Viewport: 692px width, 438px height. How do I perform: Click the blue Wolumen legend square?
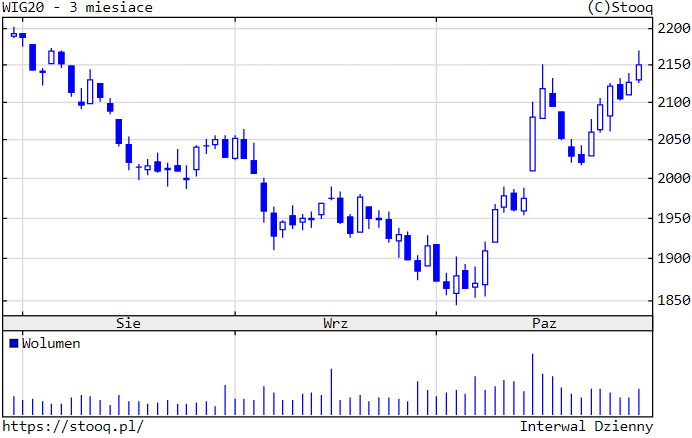point(14,343)
